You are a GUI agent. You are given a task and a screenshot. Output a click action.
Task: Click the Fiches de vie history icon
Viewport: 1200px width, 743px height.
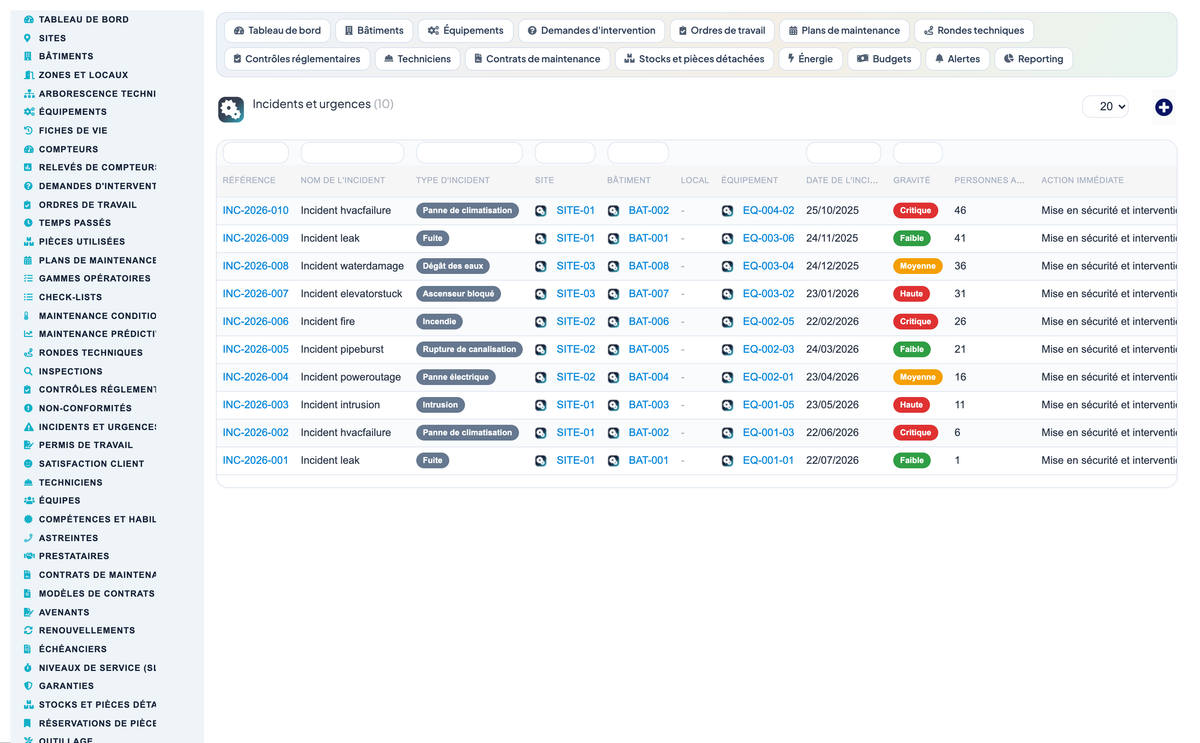[x=28, y=130]
